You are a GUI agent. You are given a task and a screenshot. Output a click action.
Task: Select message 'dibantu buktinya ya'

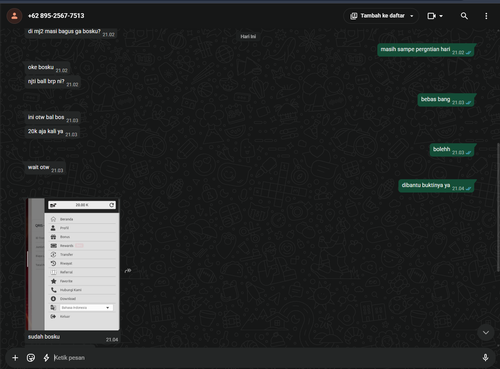pyautogui.click(x=426, y=185)
